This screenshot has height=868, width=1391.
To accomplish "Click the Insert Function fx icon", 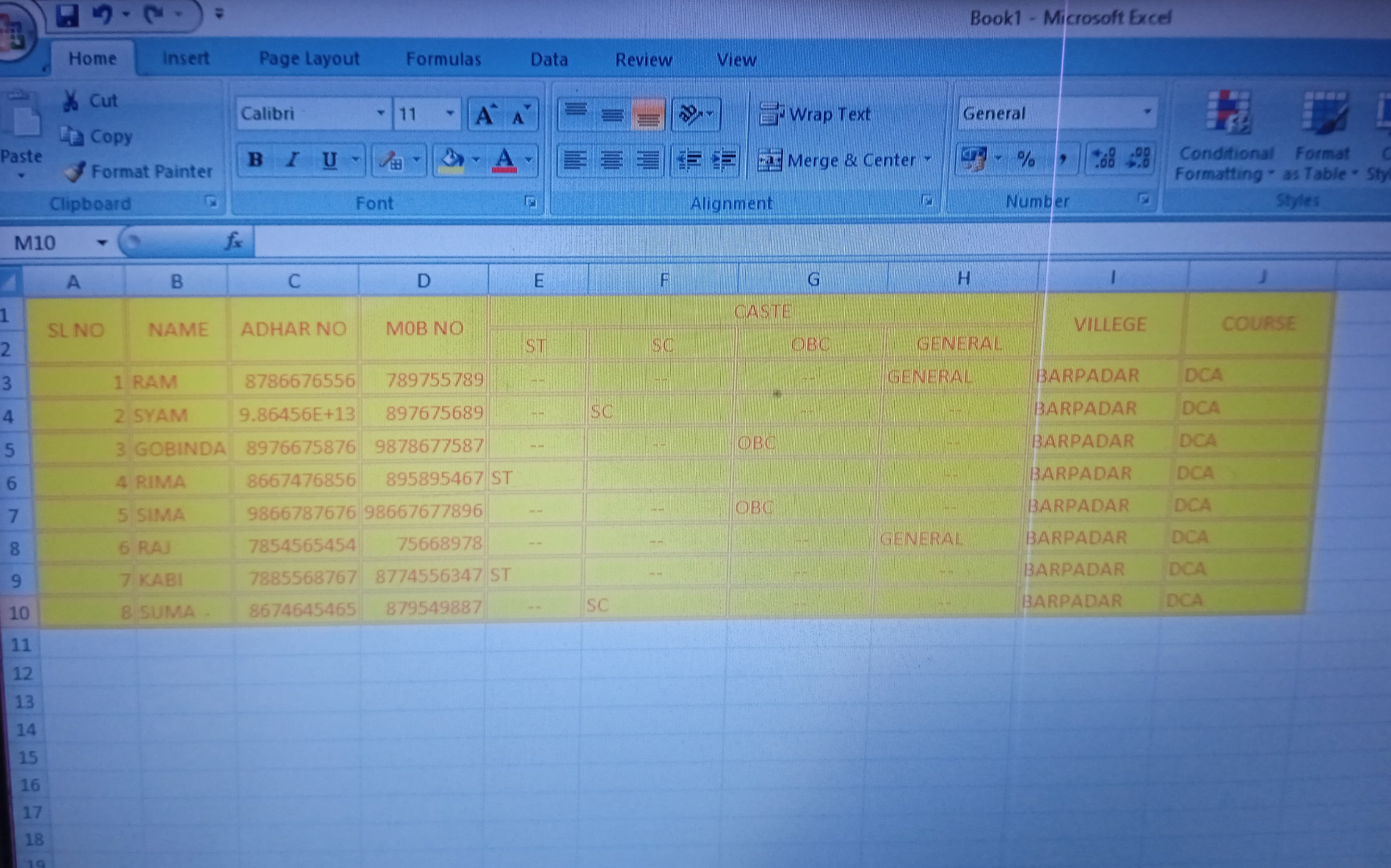I will coord(233,241).
